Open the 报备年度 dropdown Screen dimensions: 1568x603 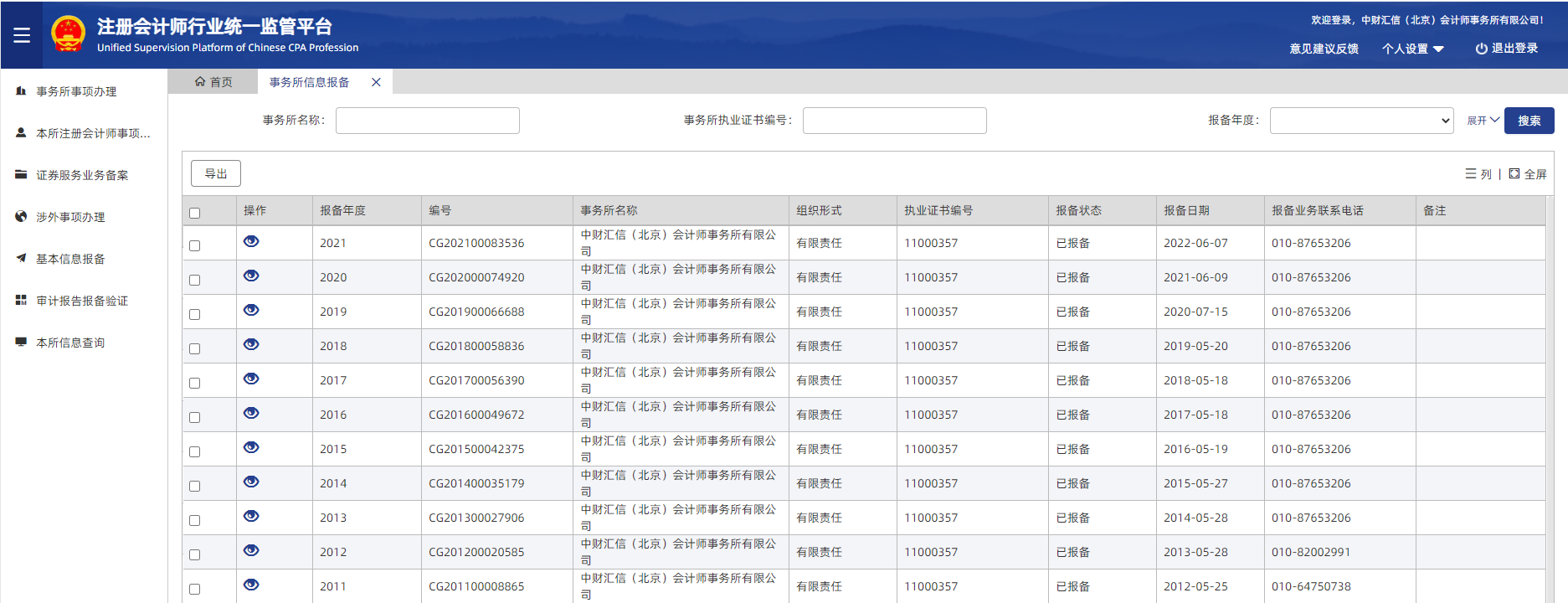tap(1361, 121)
